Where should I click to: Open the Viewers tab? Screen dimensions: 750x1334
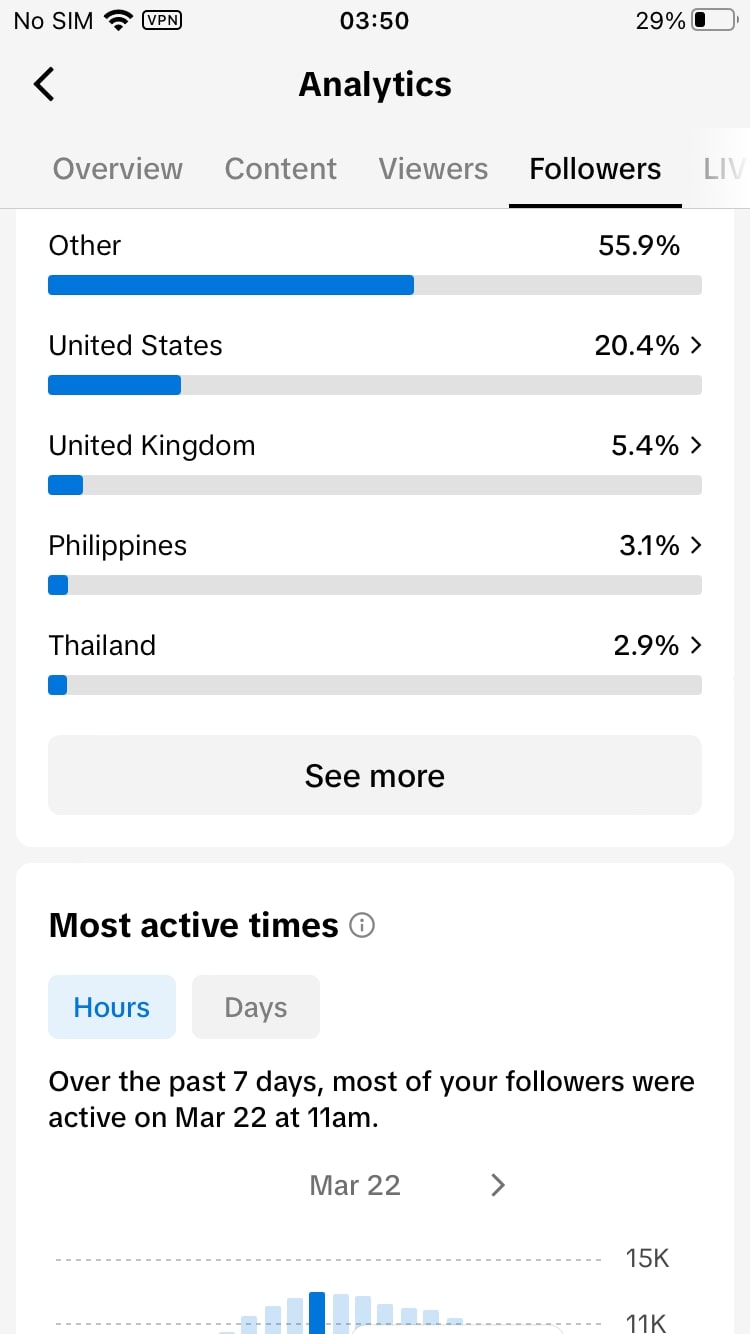(x=433, y=169)
